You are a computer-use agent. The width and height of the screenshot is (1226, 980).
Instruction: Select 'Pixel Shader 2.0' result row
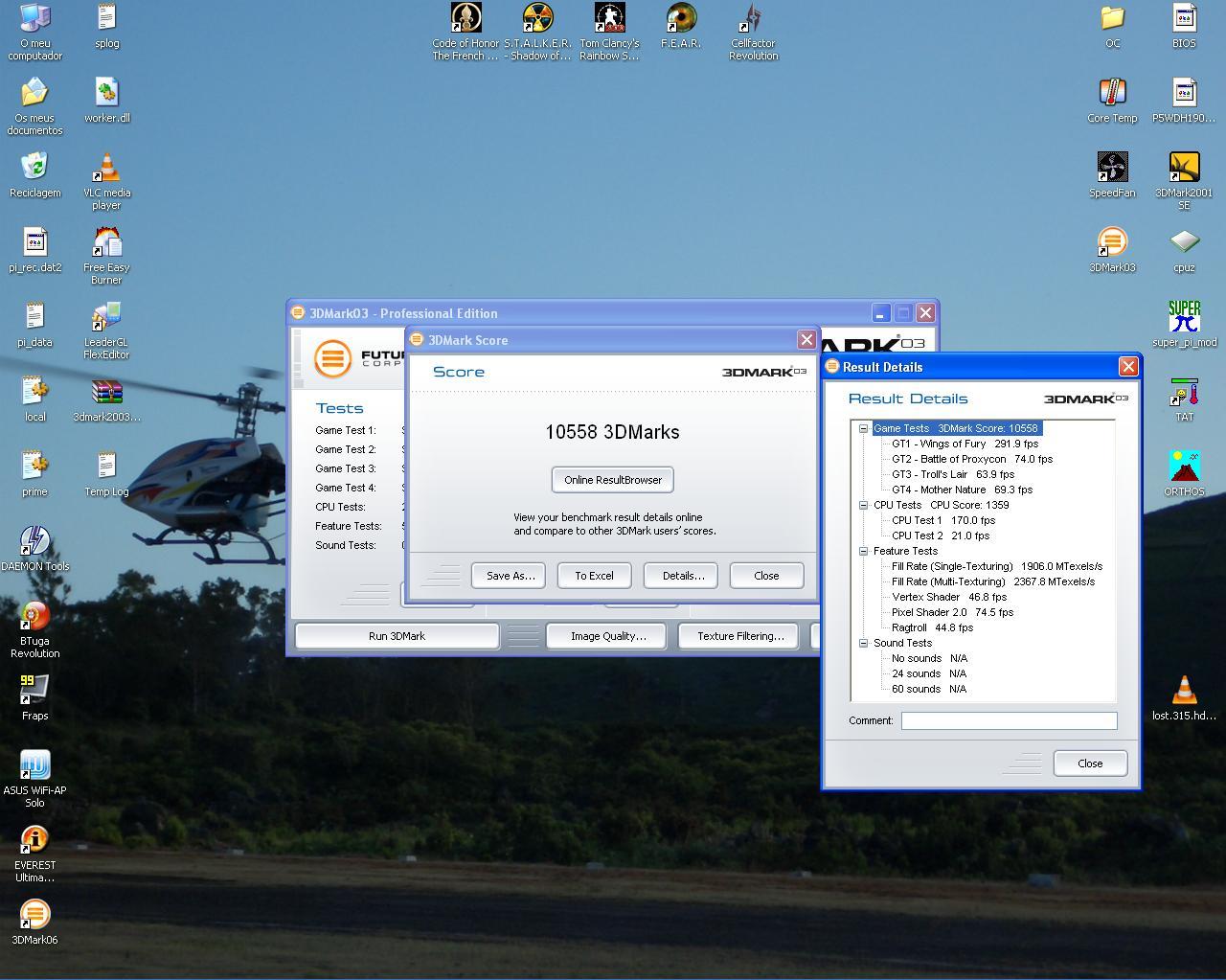coord(952,612)
